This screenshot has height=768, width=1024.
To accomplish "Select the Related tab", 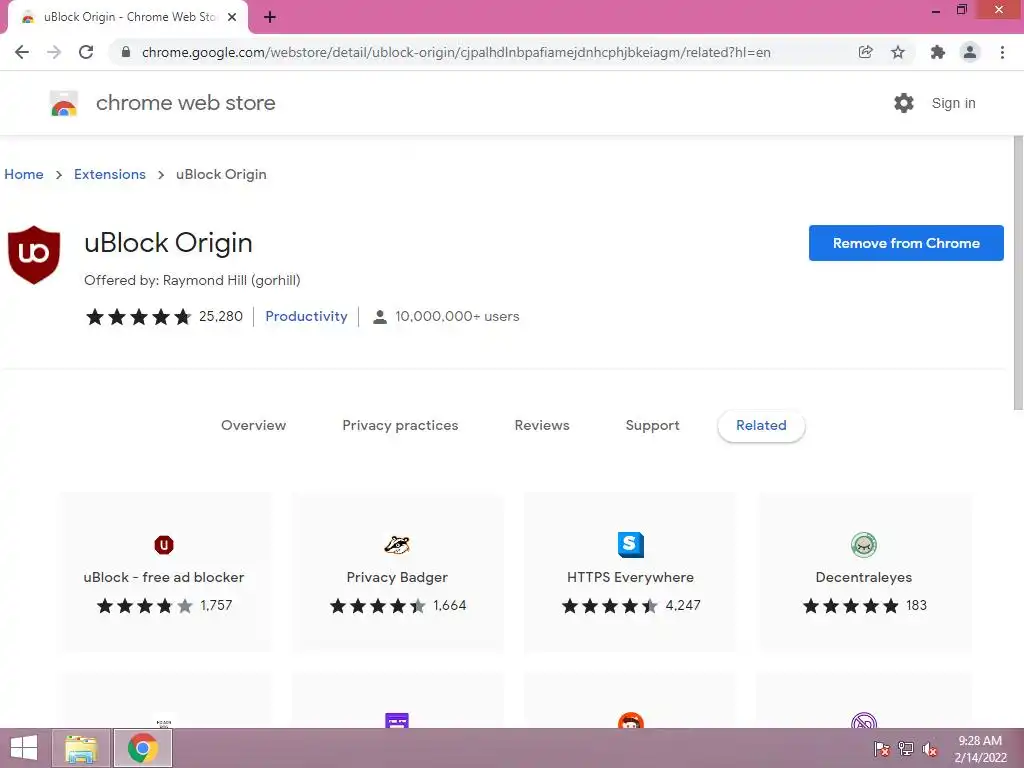I will pyautogui.click(x=761, y=426).
